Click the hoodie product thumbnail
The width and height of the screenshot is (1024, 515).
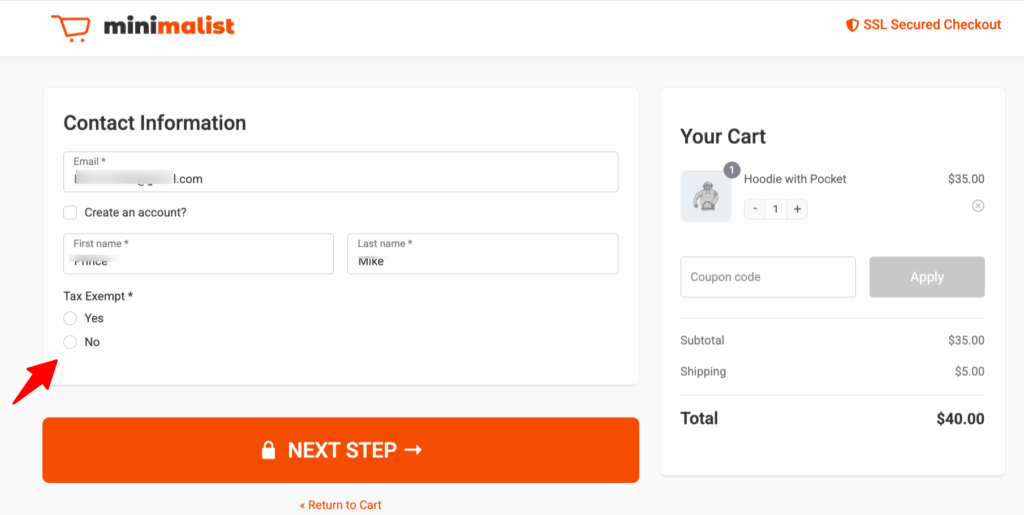pos(706,196)
